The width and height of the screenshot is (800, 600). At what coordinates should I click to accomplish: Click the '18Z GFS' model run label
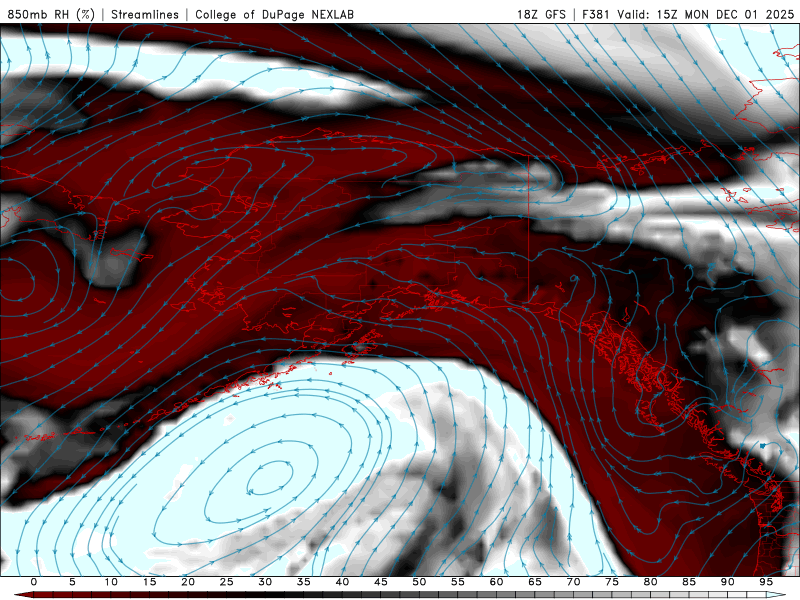[x=541, y=14]
